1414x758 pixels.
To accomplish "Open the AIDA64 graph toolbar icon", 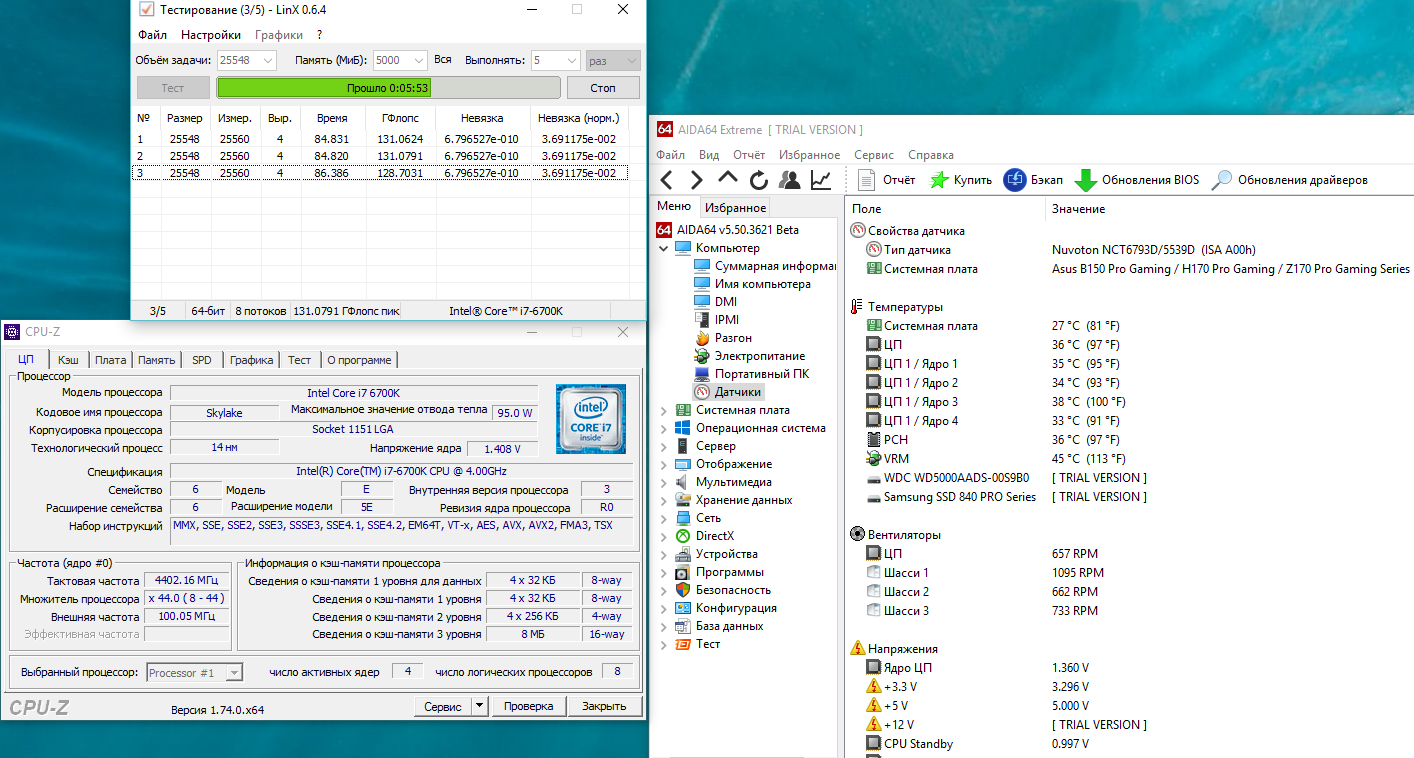I will pyautogui.click(x=821, y=180).
